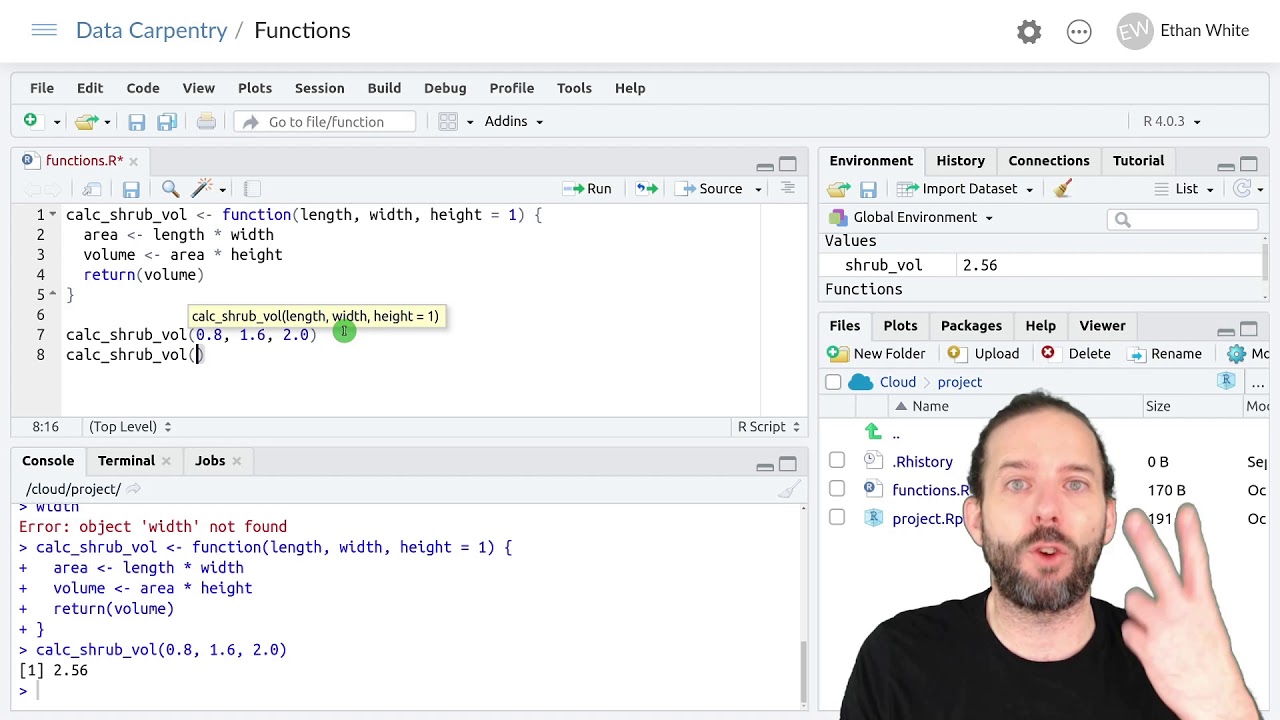Open the Global Environment dropdown
The height and width of the screenshot is (720, 1280).
[x=911, y=217]
